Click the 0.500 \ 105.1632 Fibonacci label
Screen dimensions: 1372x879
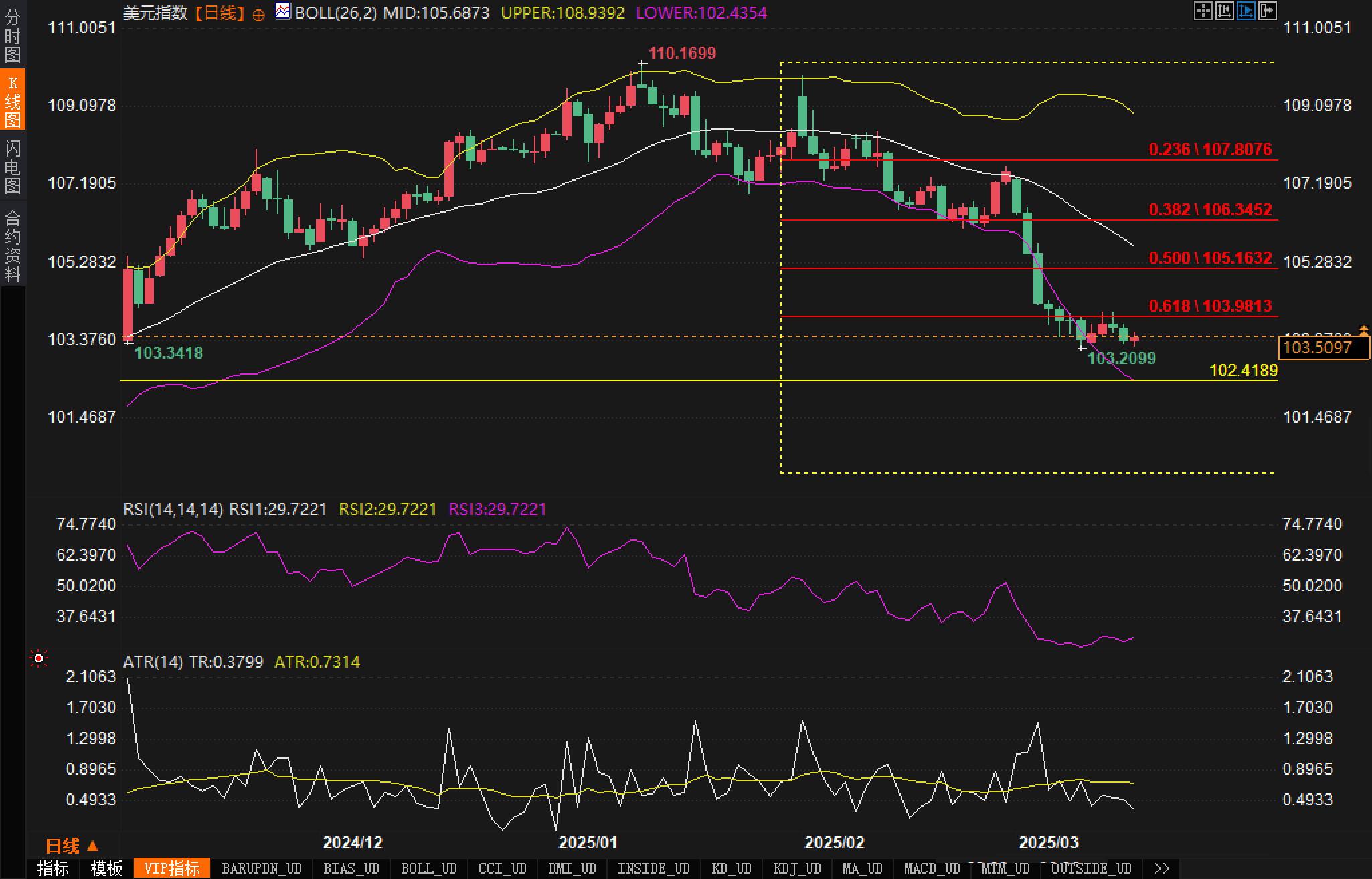click(1210, 258)
